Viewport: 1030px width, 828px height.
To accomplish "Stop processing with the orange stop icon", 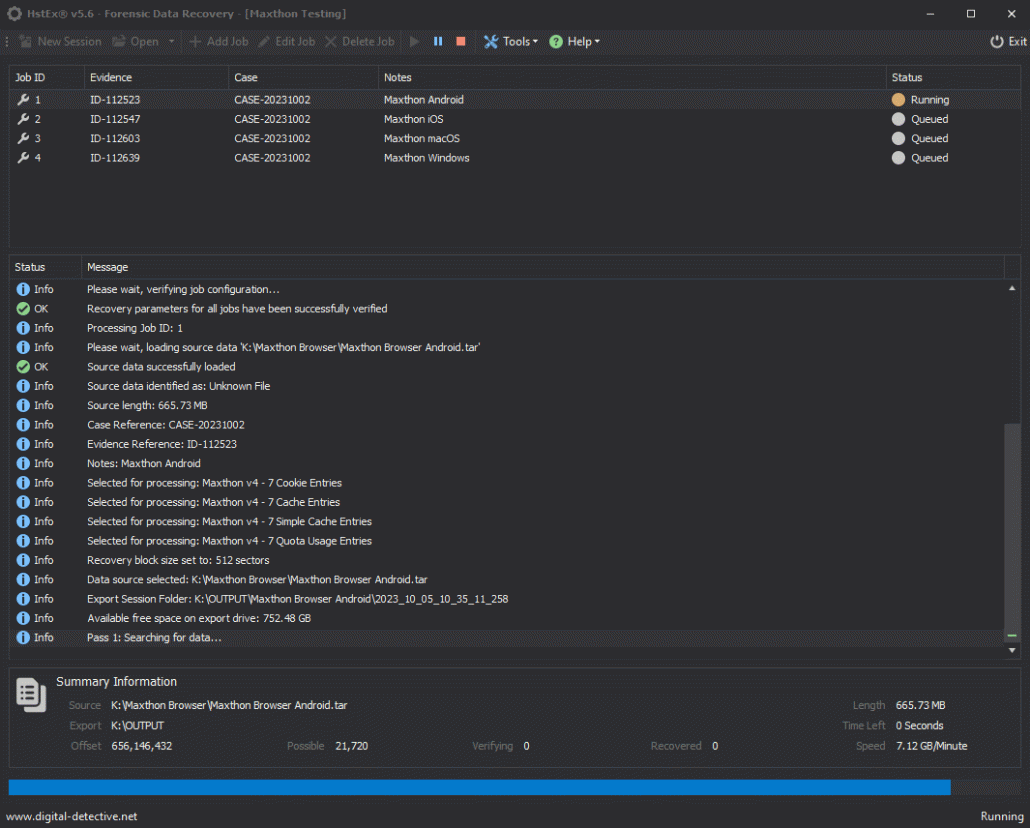I will (x=460, y=41).
